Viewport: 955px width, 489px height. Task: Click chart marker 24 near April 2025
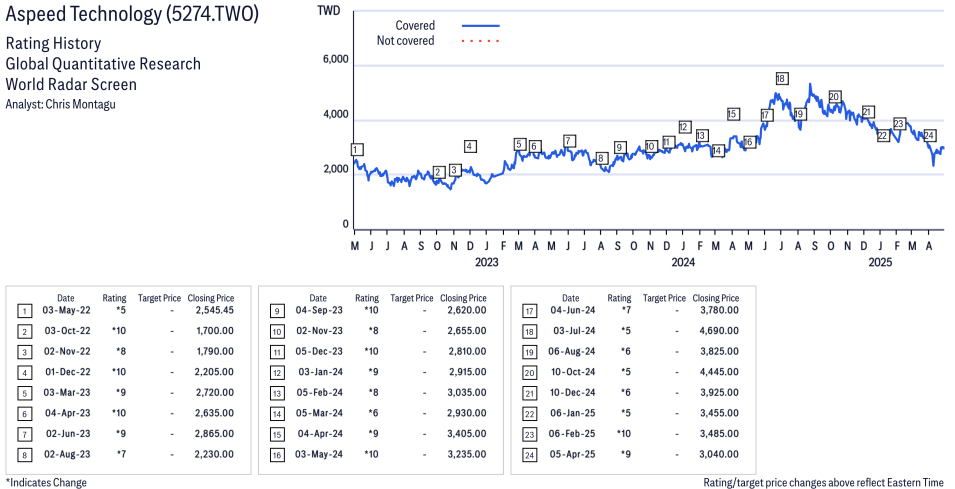click(x=929, y=135)
